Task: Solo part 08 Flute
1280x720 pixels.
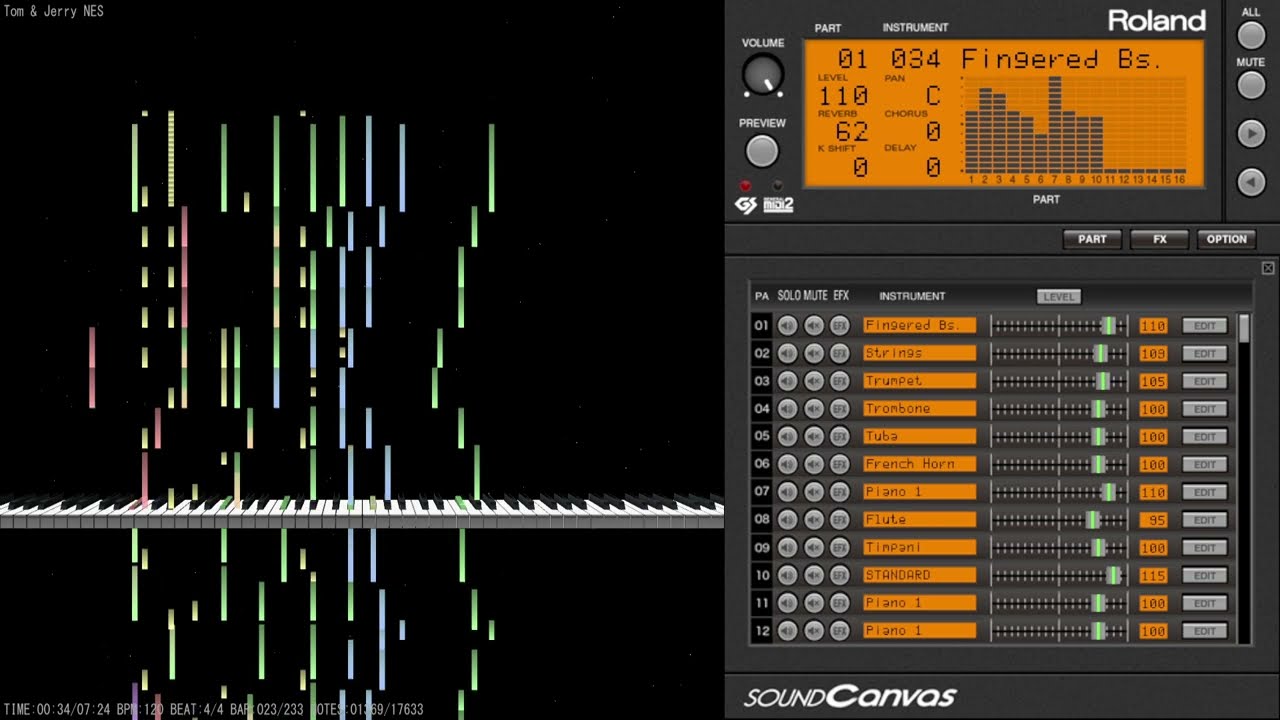Action: tap(788, 519)
